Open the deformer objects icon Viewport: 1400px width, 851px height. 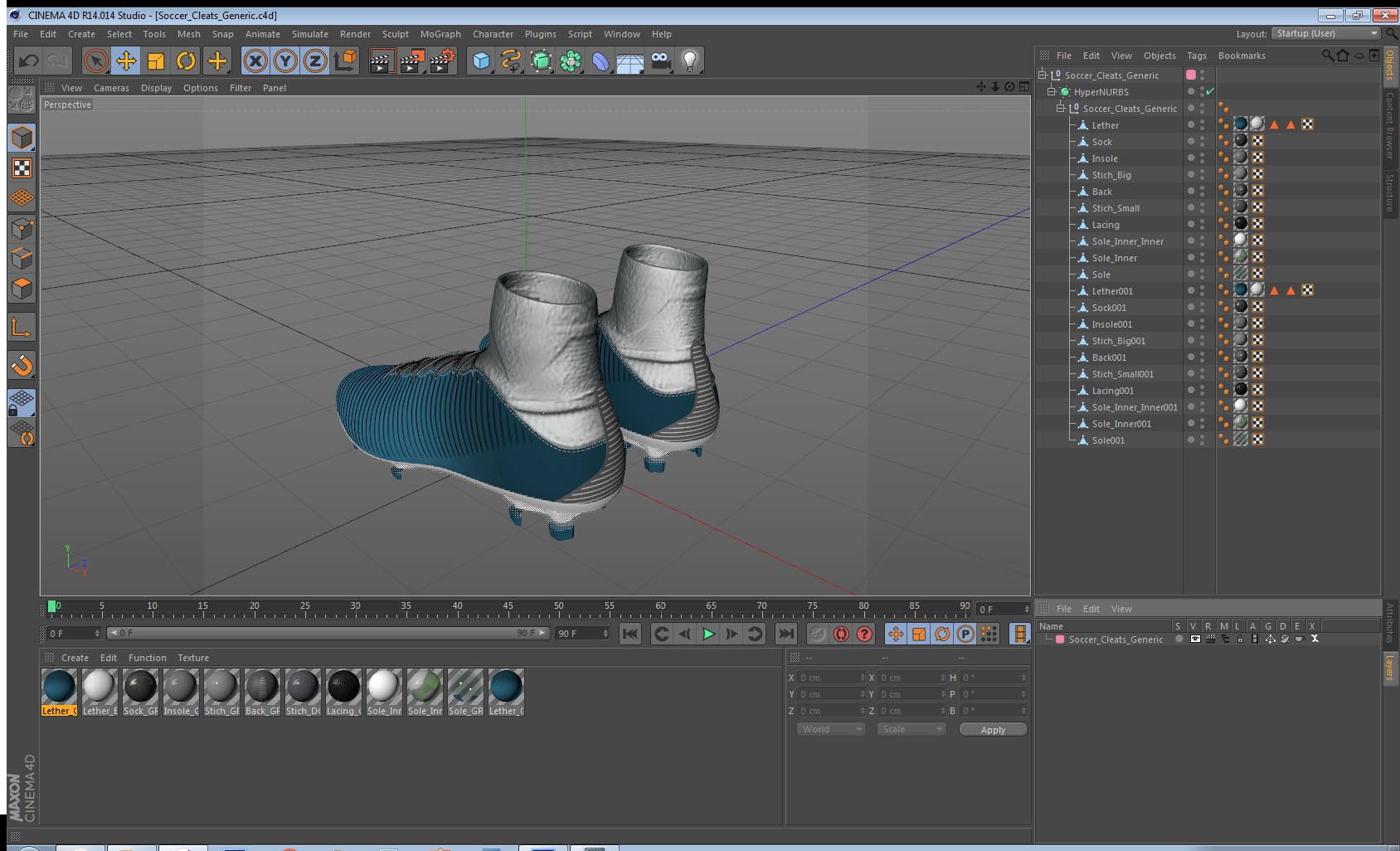600,61
